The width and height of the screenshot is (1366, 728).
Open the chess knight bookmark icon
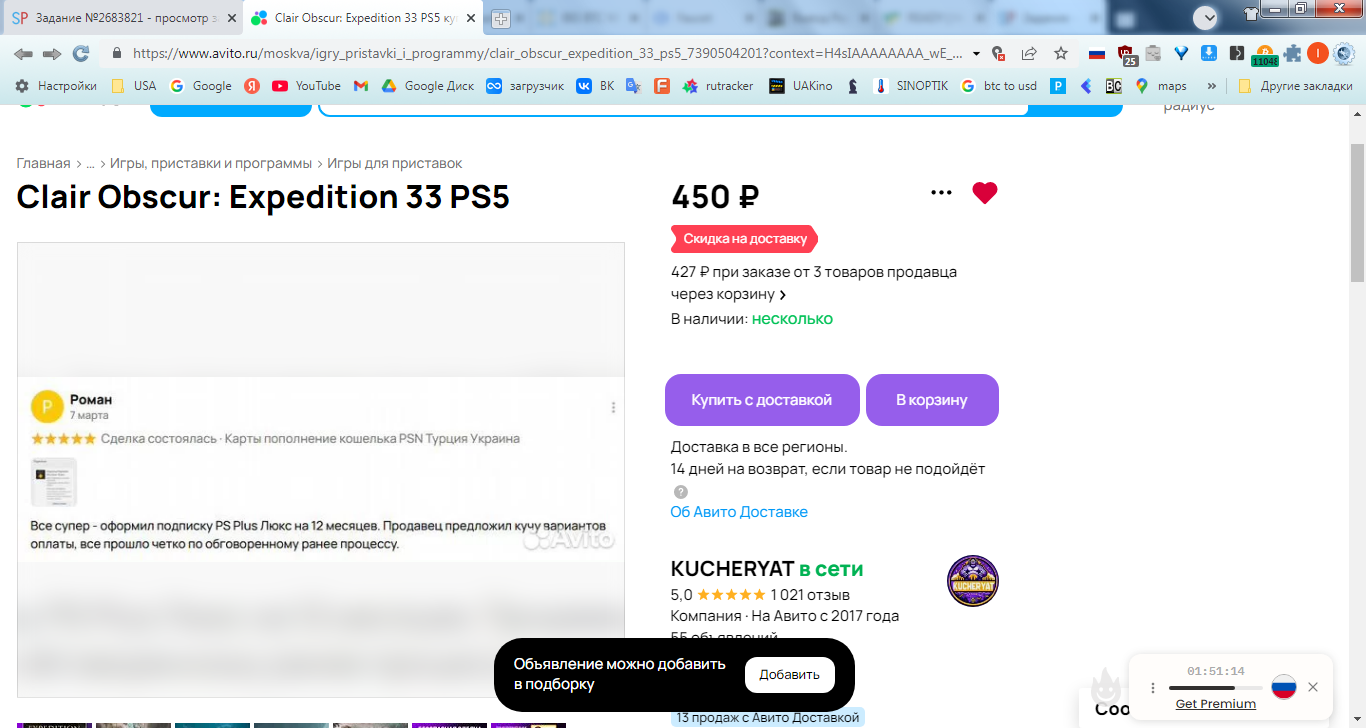tap(852, 86)
